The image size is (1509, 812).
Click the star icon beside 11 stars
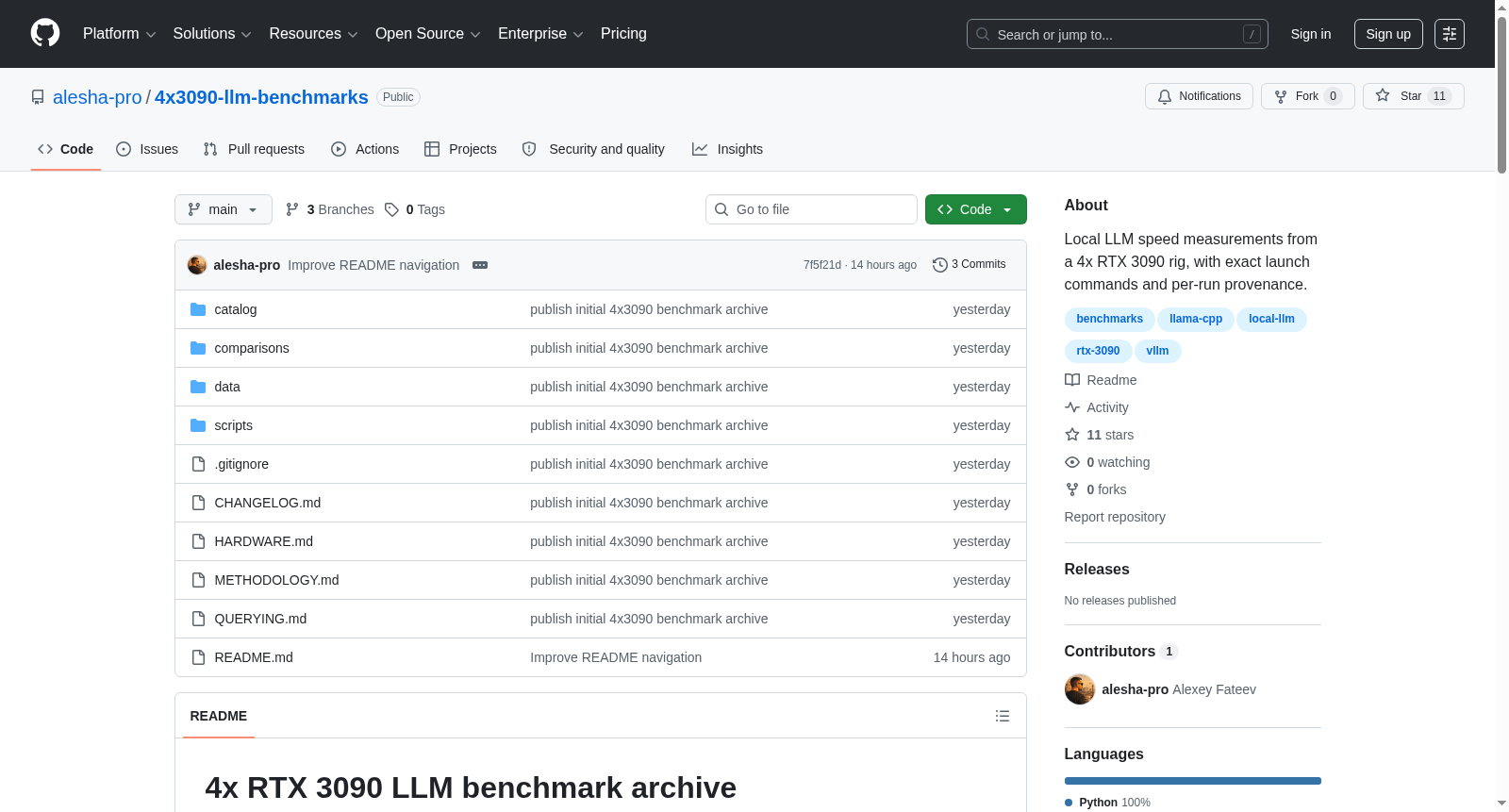[x=1072, y=435]
